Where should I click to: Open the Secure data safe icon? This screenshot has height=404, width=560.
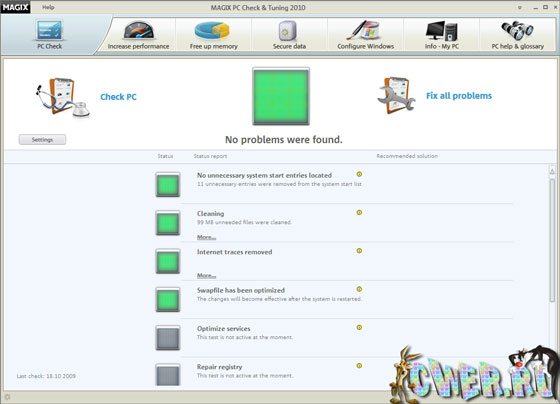click(x=288, y=31)
